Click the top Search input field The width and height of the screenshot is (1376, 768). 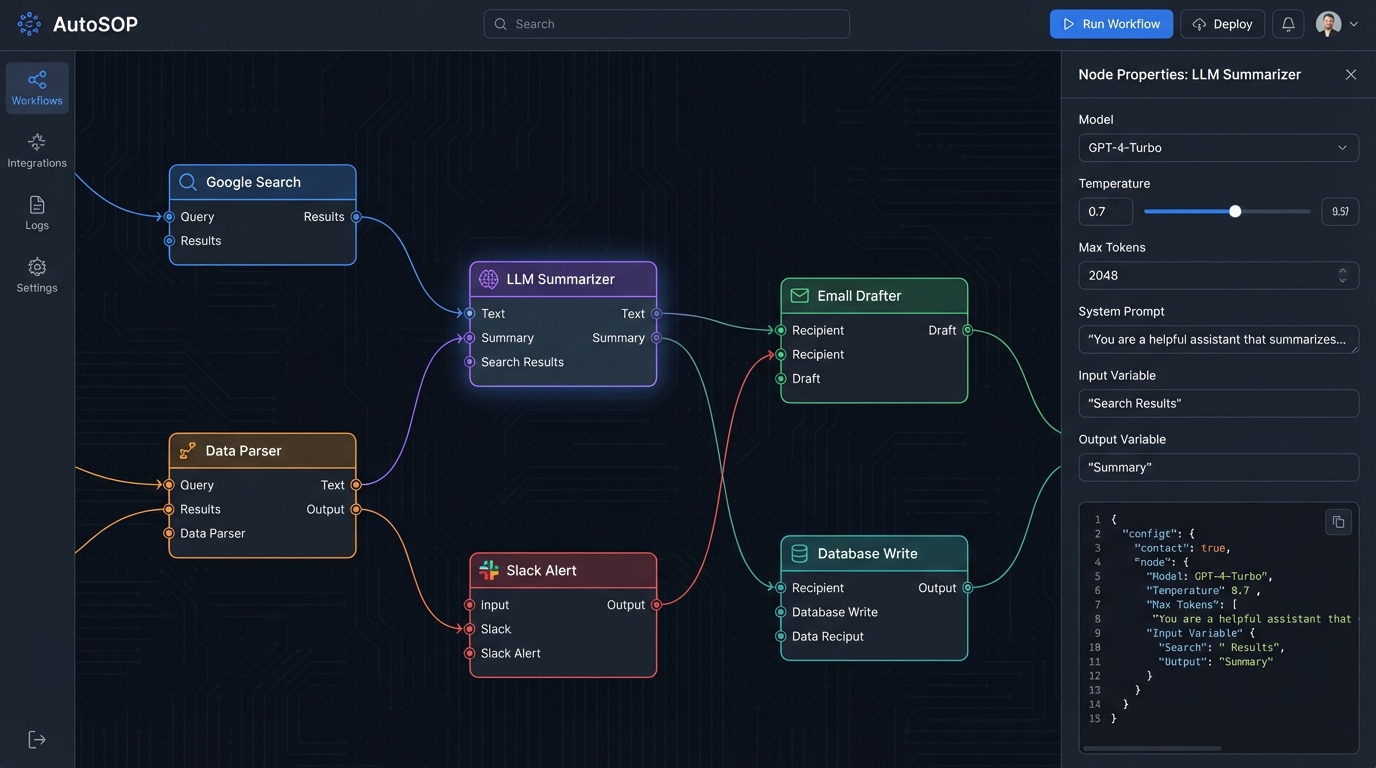667,24
